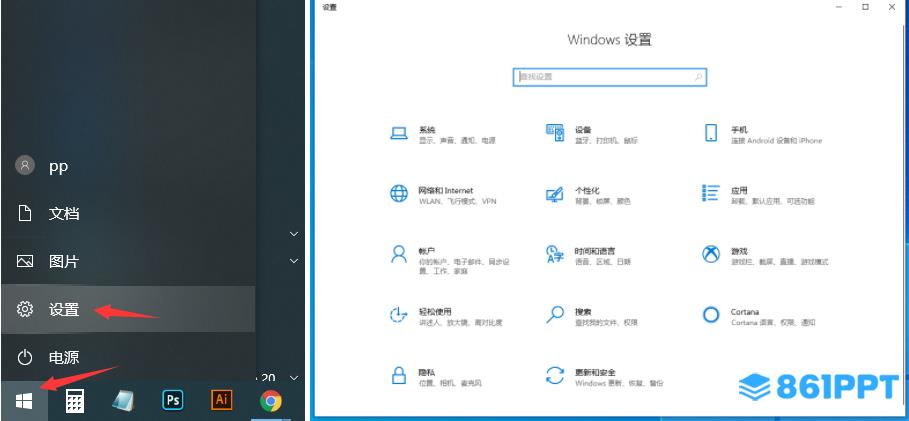This screenshot has height=421, width=909.
Task: Select 电源 in the Start menu
Action: point(128,357)
